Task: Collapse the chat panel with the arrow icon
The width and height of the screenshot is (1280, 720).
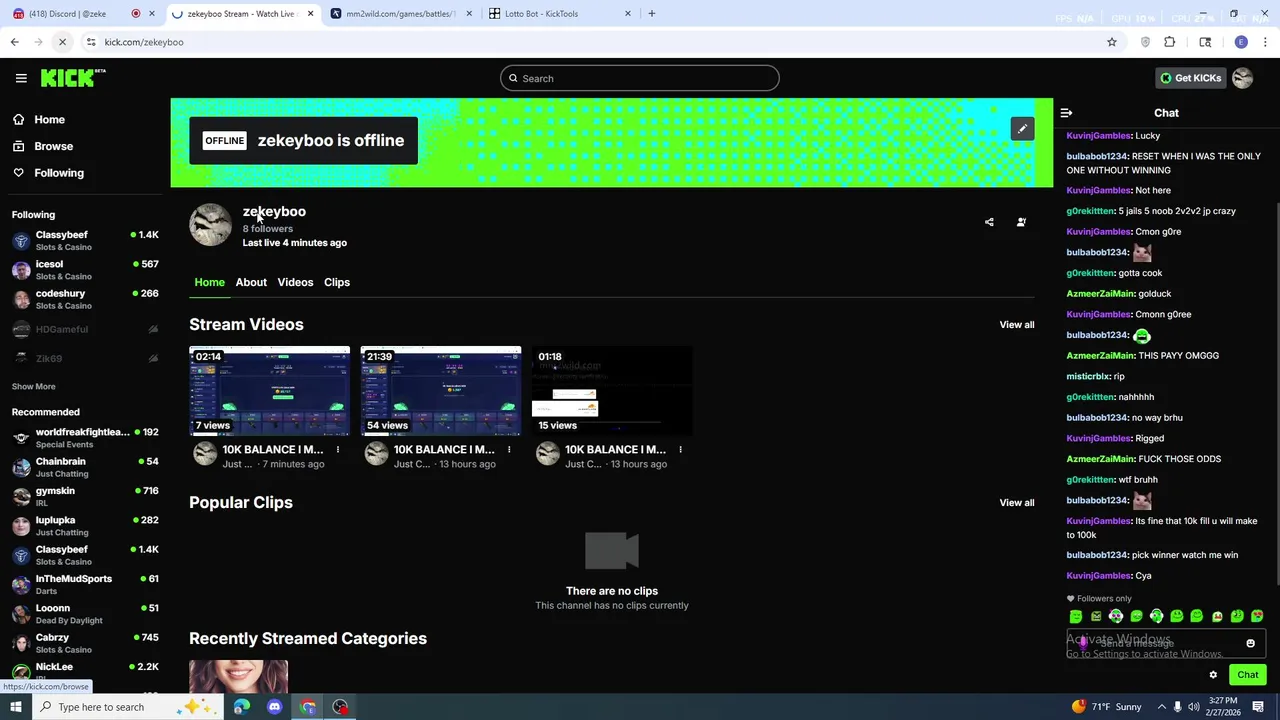Action: pos(1066,113)
